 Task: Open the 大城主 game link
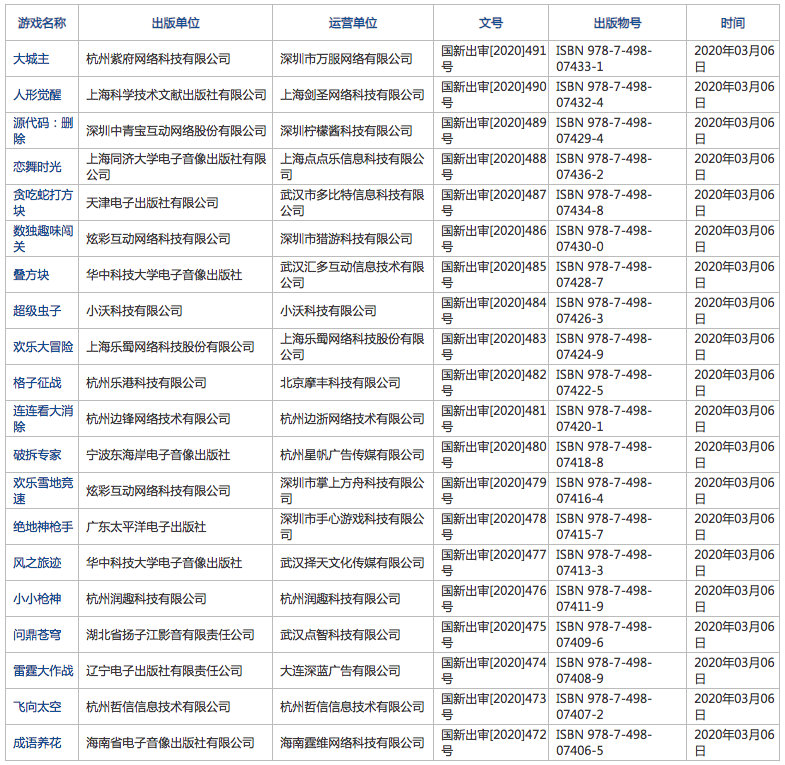(x=31, y=59)
